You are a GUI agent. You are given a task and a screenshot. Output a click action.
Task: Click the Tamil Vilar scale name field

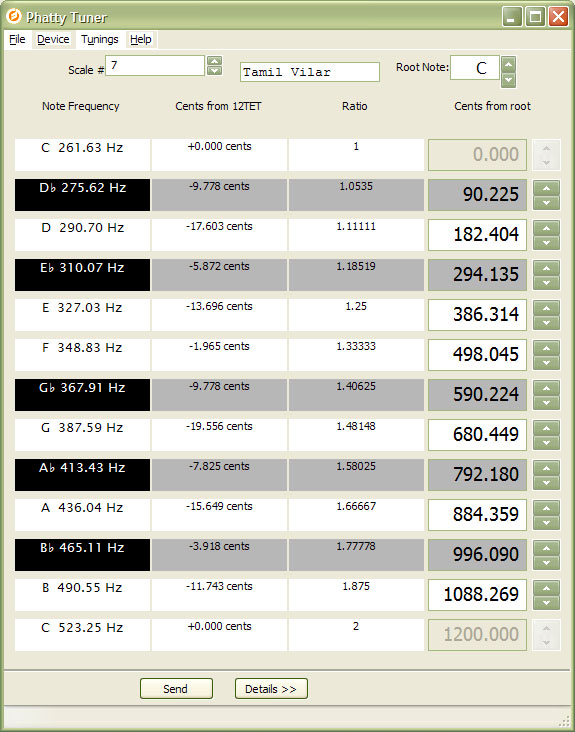[x=310, y=72]
